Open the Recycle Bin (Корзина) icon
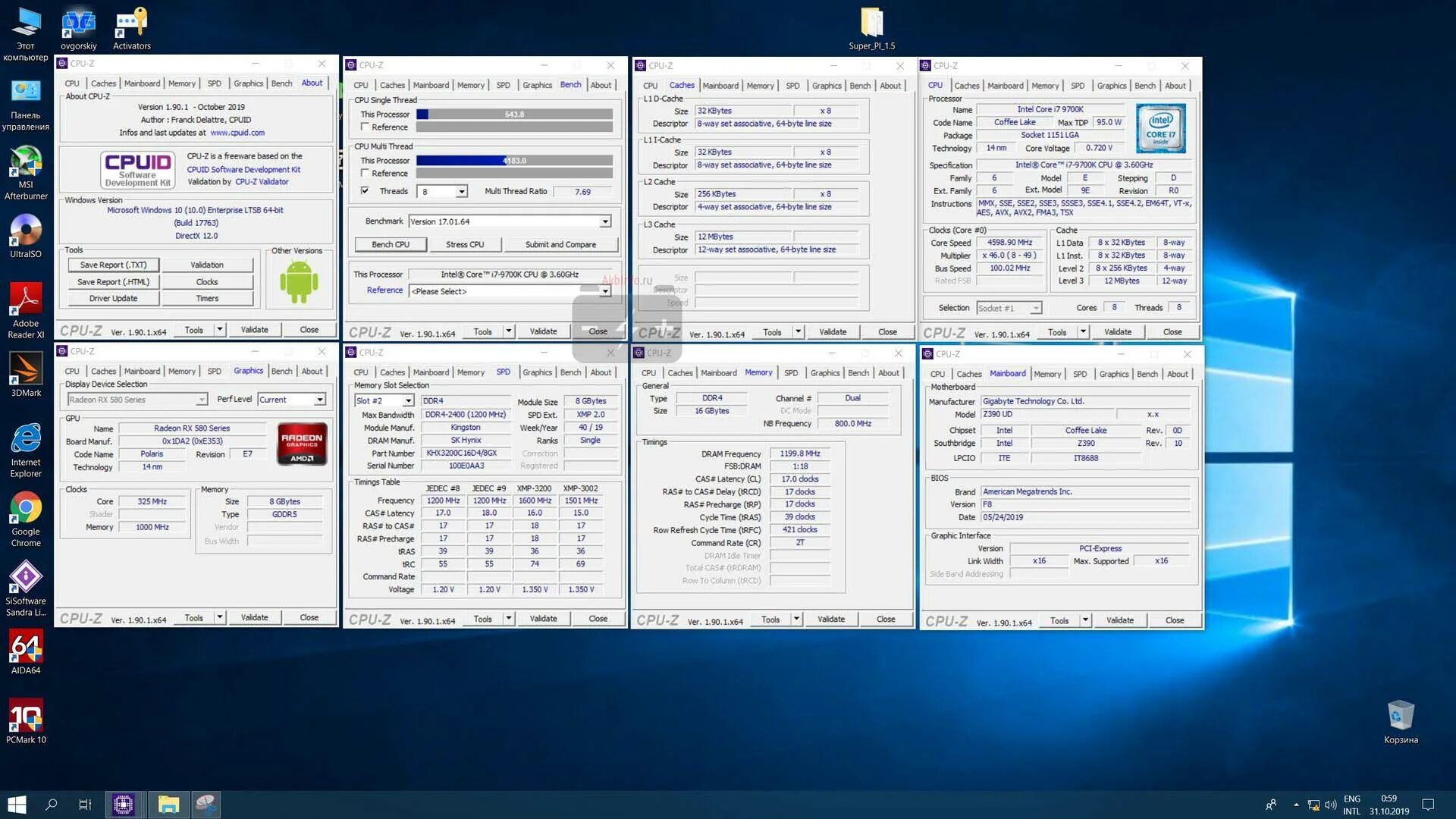This screenshot has height=819, width=1456. pos(1401,722)
